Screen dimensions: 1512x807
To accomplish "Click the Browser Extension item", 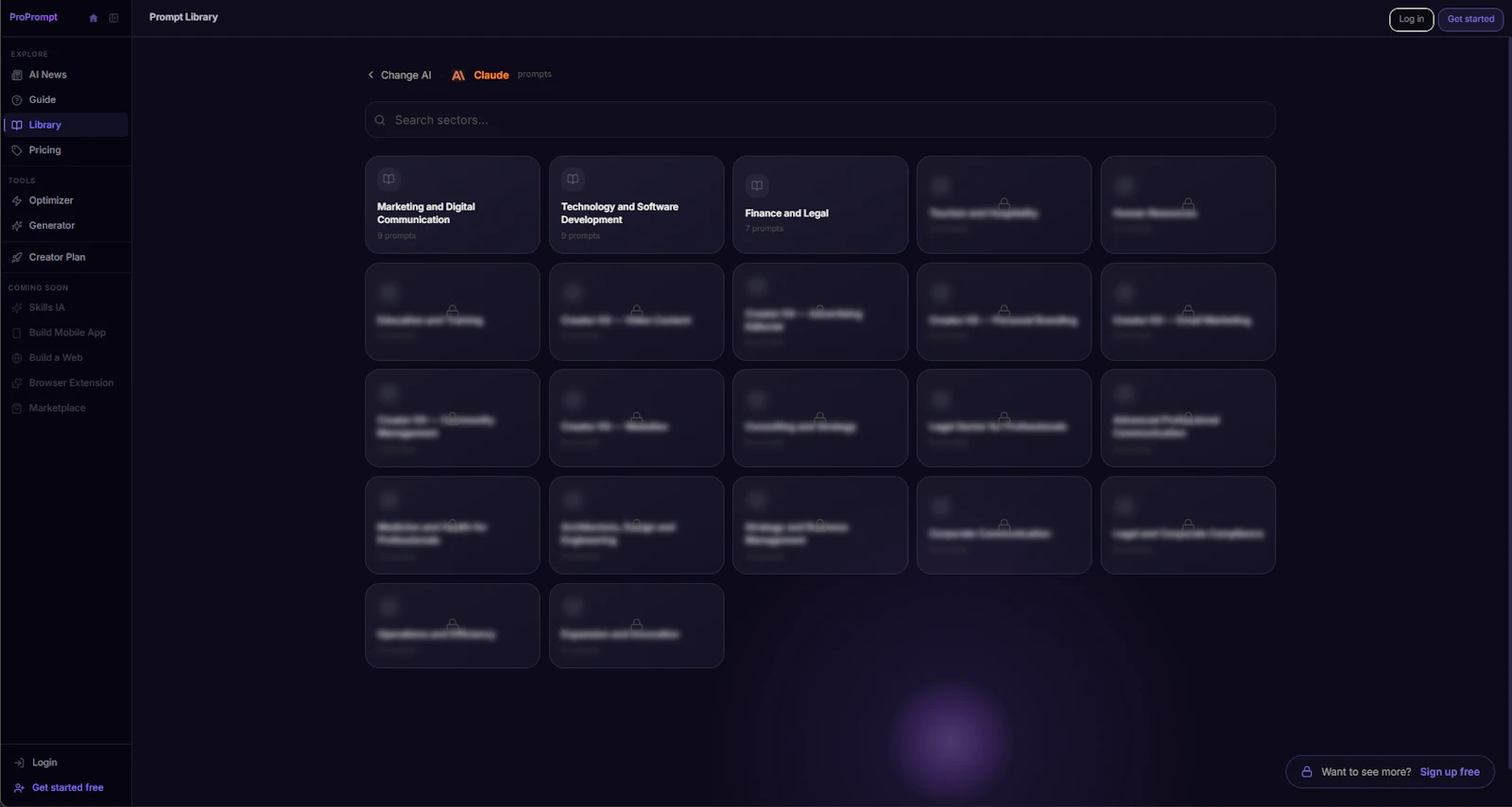I will point(65,383).
